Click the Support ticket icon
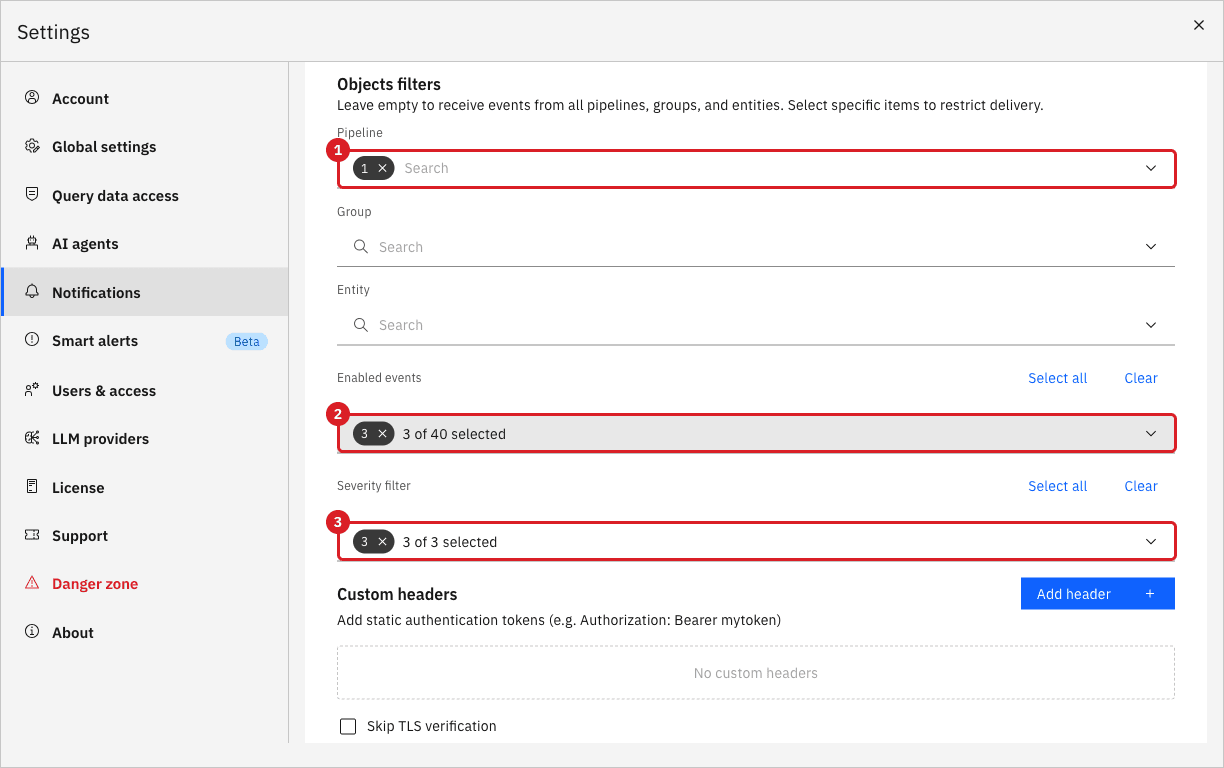 [32, 535]
